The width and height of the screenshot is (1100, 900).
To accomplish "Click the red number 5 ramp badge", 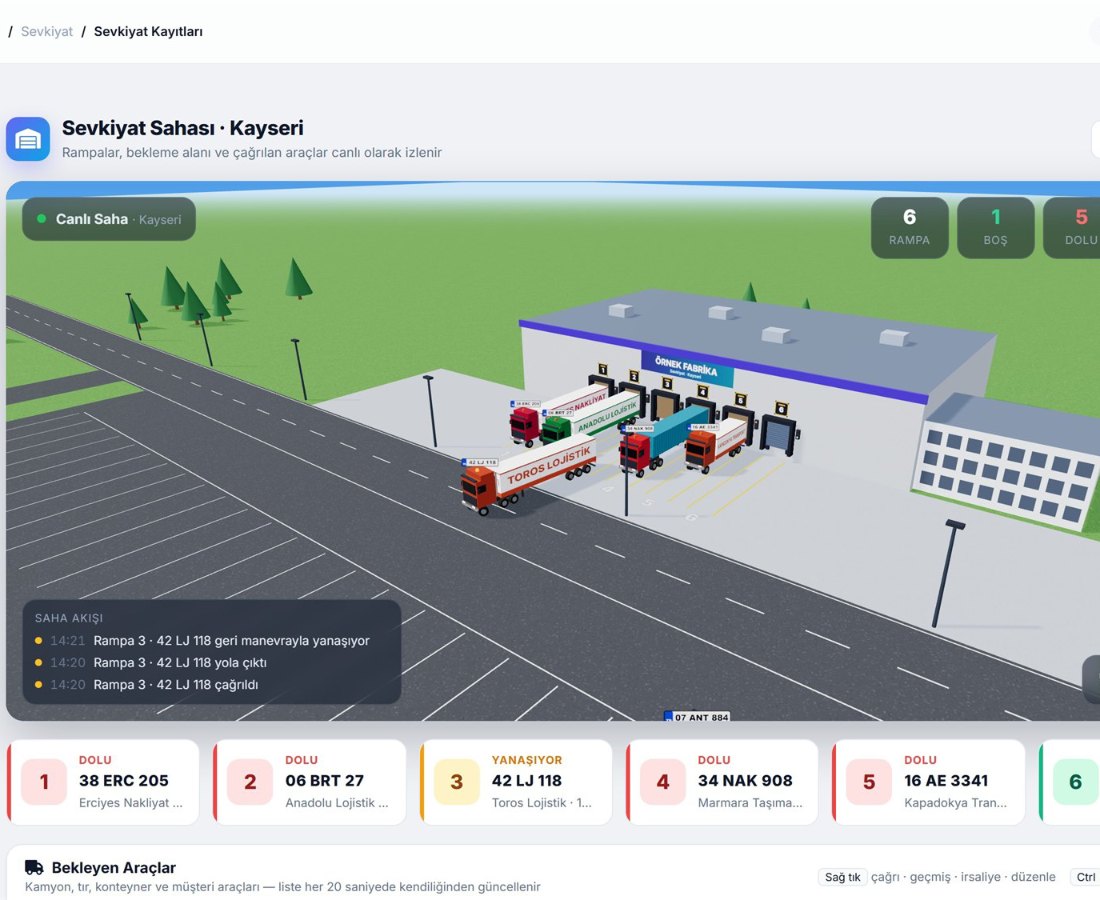I will [869, 781].
